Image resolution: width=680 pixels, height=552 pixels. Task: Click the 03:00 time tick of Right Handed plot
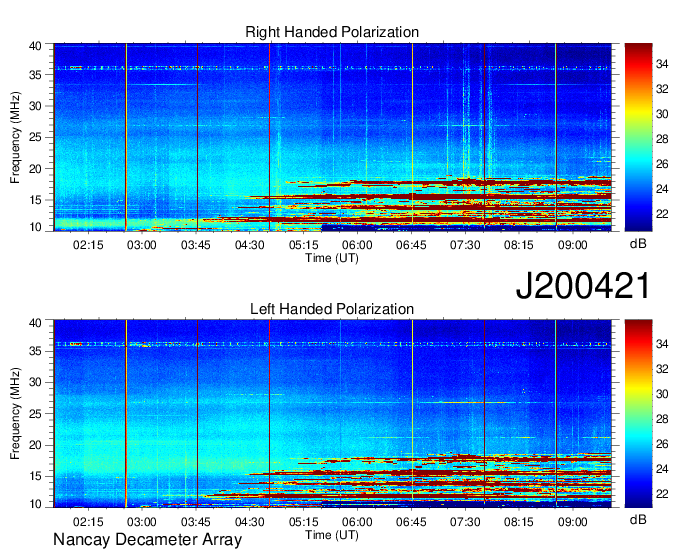[x=141, y=245]
